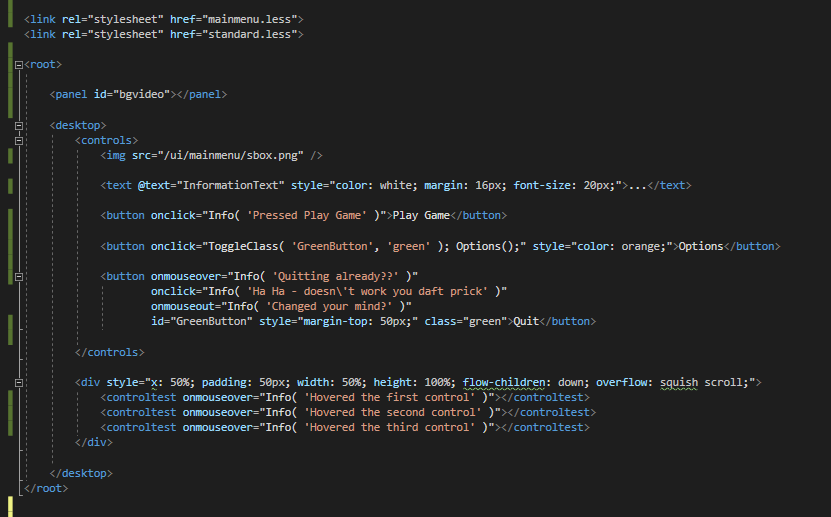
Task: Click 'Pressed Play Game' string literal
Action: click(307, 216)
